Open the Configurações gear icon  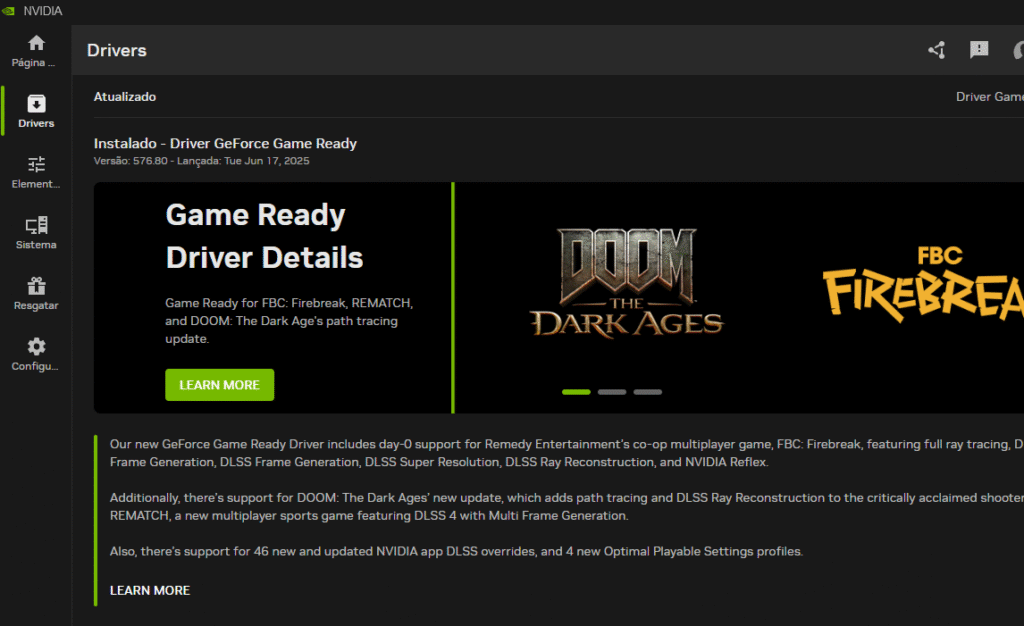click(37, 346)
